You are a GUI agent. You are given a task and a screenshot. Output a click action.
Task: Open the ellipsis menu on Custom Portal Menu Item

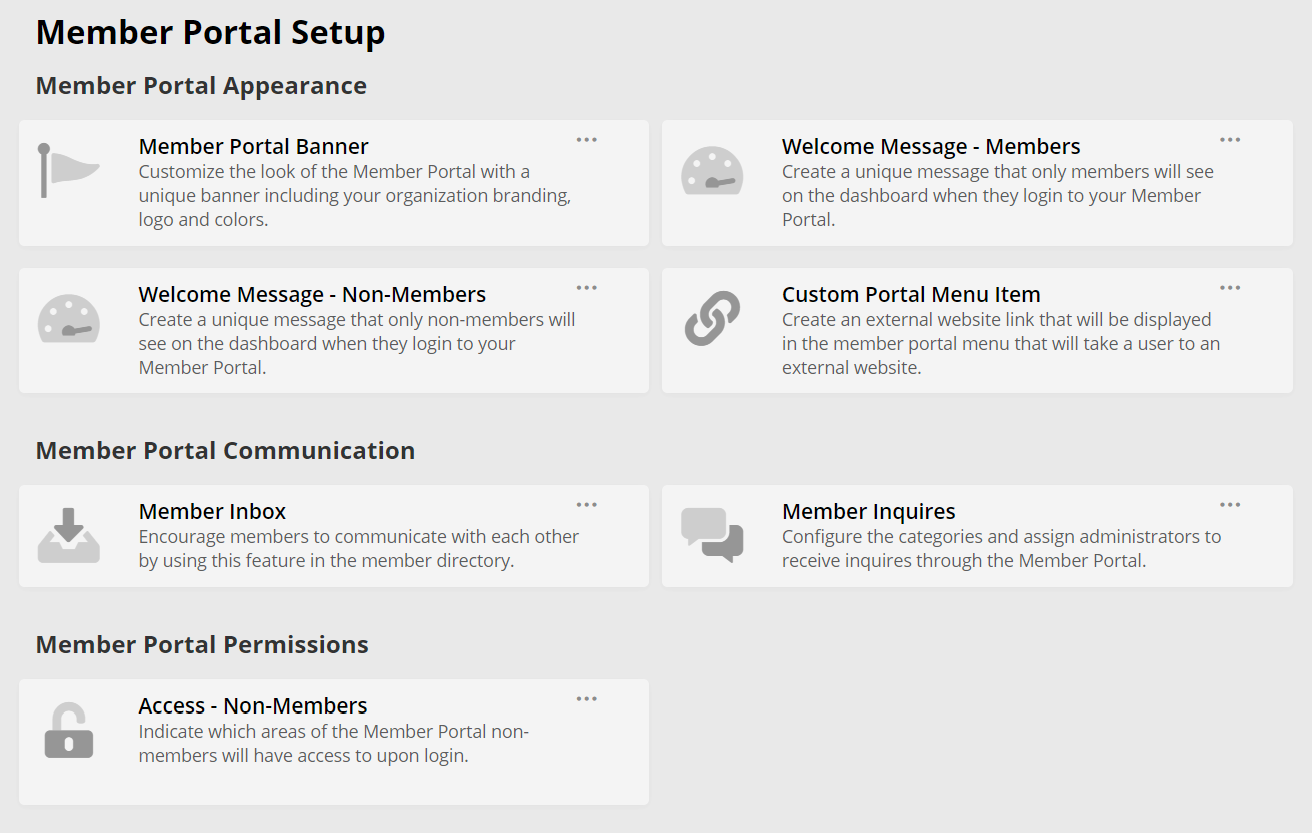[x=1229, y=287]
